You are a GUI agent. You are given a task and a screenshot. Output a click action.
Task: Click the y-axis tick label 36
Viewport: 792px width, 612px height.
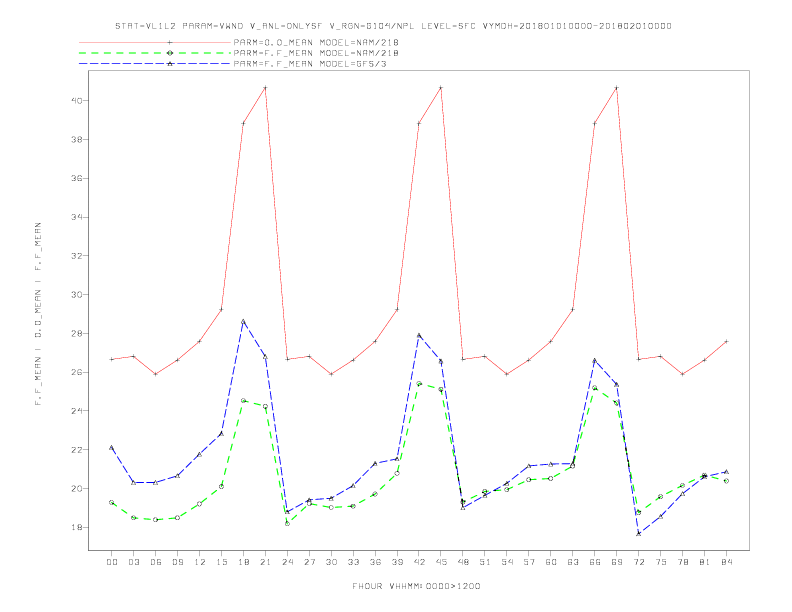coord(77,178)
